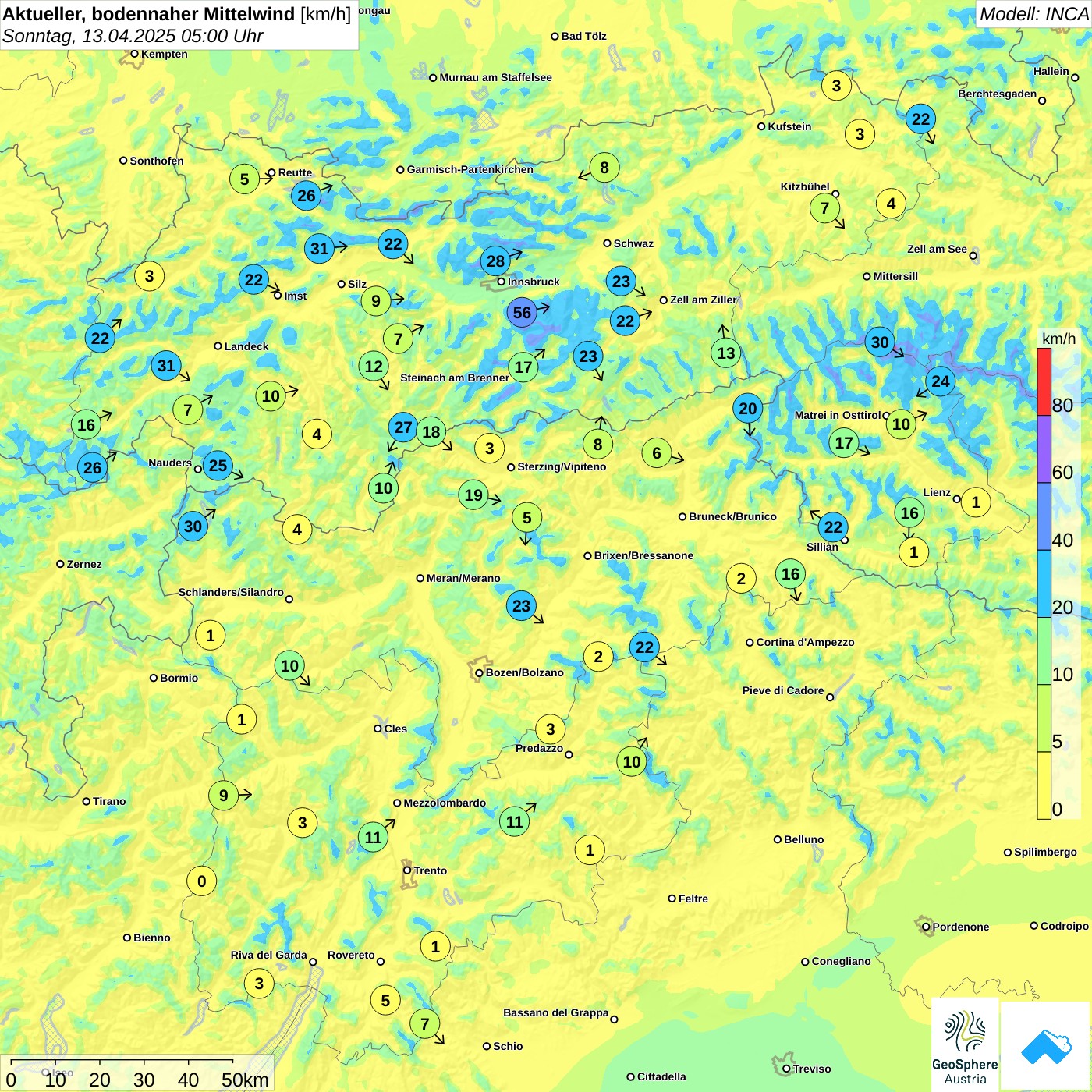Viewport: 1092px width, 1092px height.
Task: Click the 18 wind marker beside 27
Action: pyautogui.click(x=431, y=431)
